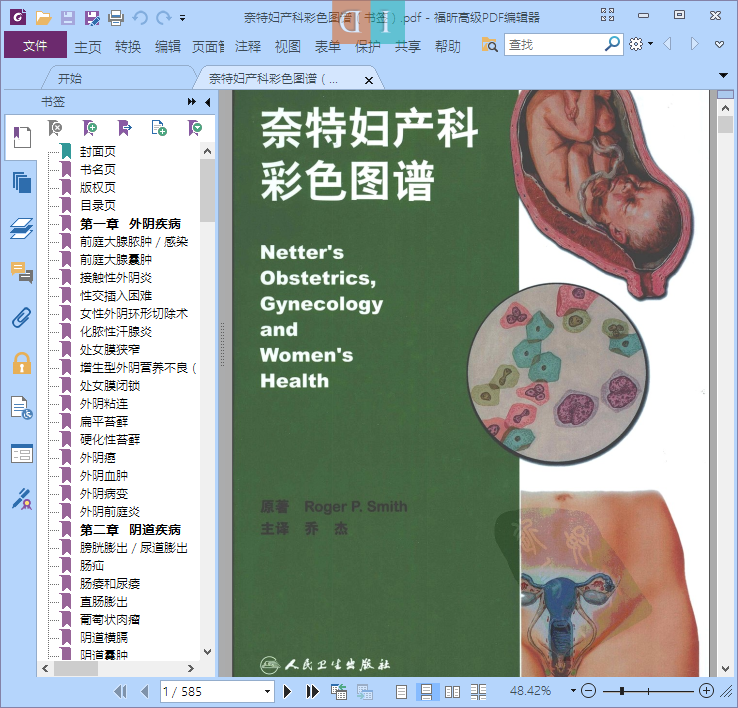
Task: Open the 文件 menu
Action: [35, 45]
